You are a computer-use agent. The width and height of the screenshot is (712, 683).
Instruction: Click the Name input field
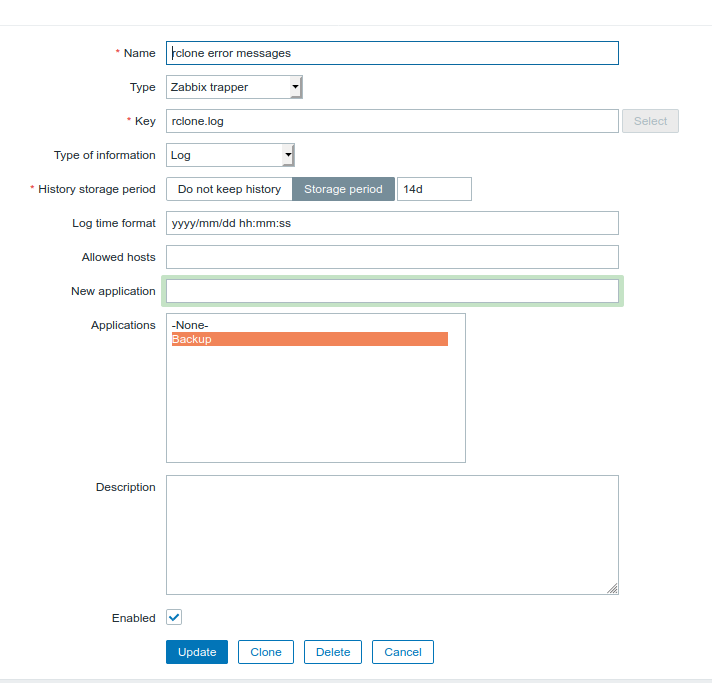click(392, 53)
